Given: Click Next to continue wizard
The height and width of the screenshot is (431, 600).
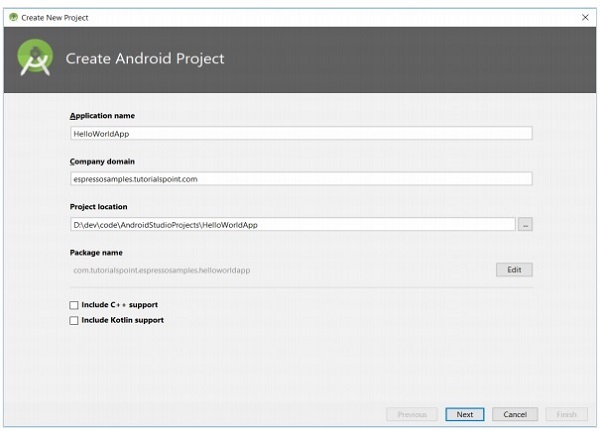Looking at the screenshot, I should point(465,414).
